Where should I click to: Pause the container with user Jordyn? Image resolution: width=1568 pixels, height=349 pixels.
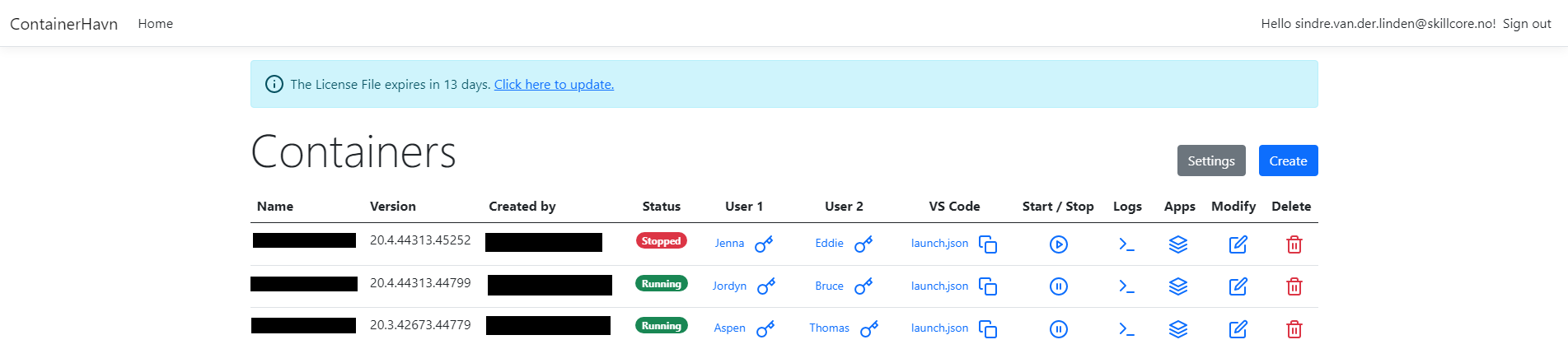1058,286
